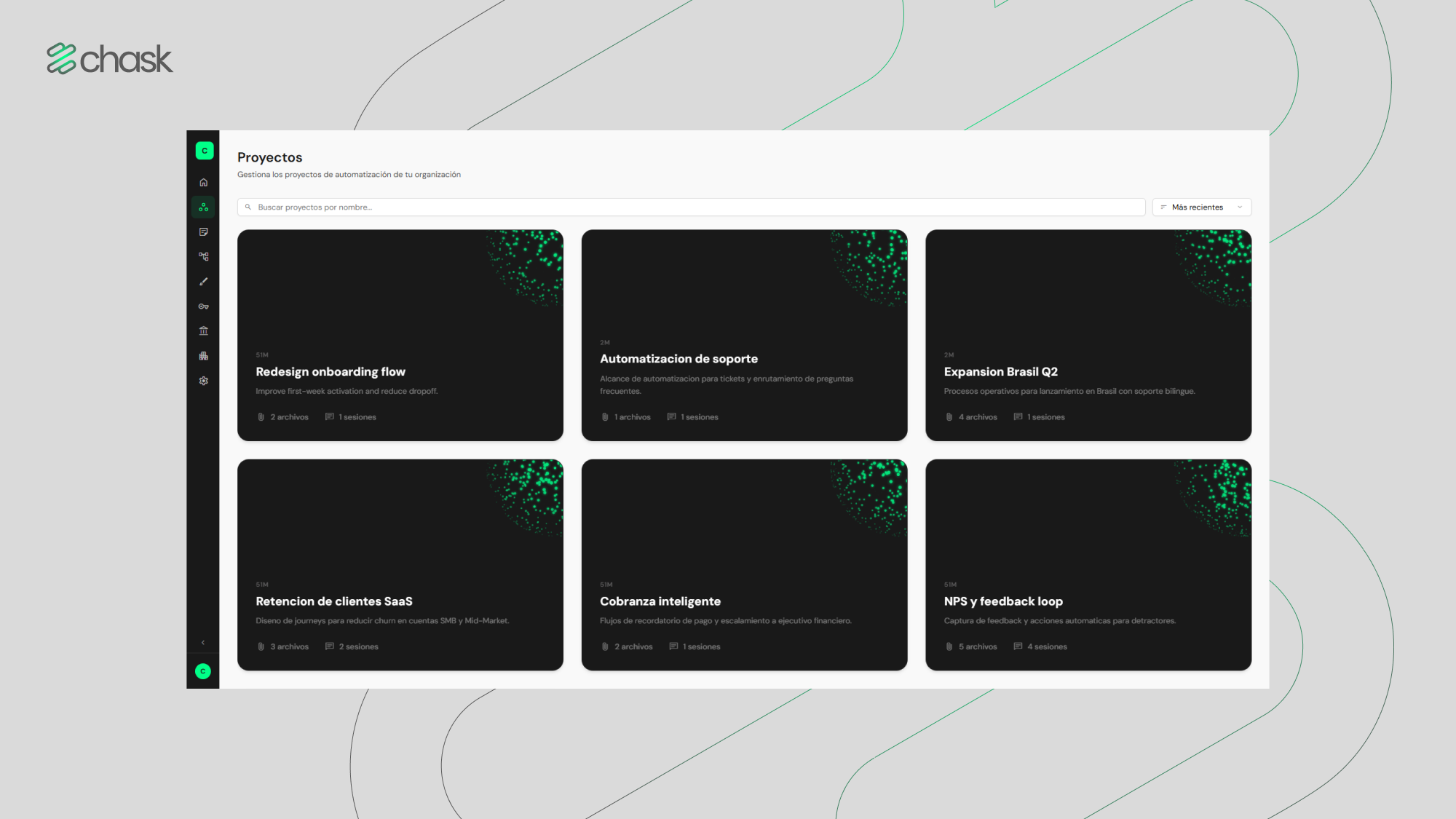The image size is (1456, 819).
Task: Click the green C workspace logo in the sidebar header
Action: (x=205, y=151)
